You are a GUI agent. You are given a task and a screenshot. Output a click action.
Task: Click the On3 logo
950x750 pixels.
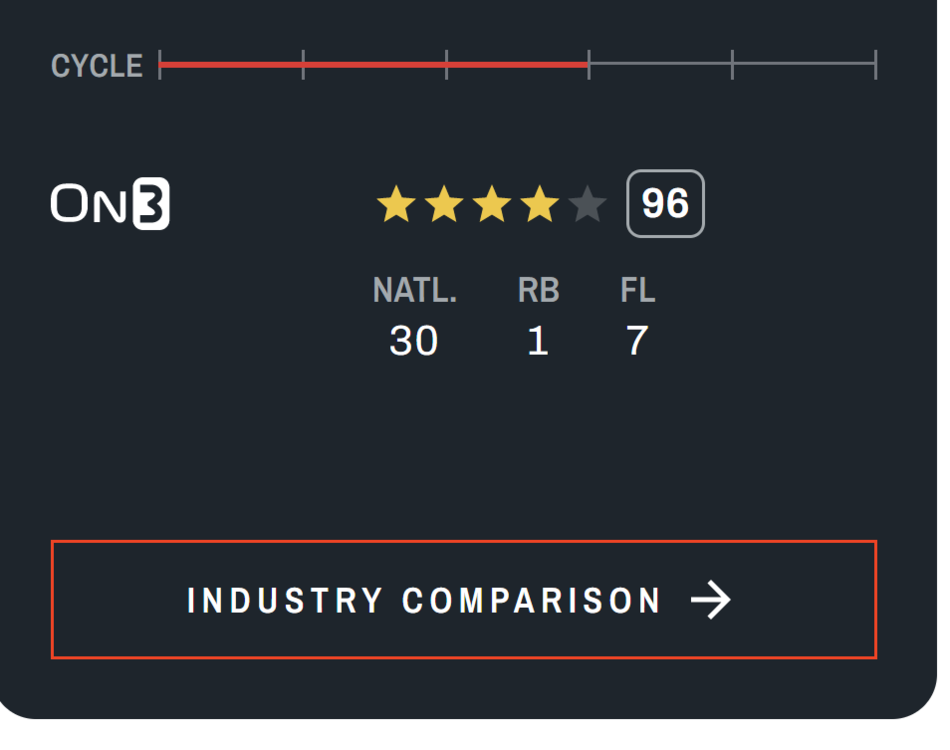click(x=110, y=205)
